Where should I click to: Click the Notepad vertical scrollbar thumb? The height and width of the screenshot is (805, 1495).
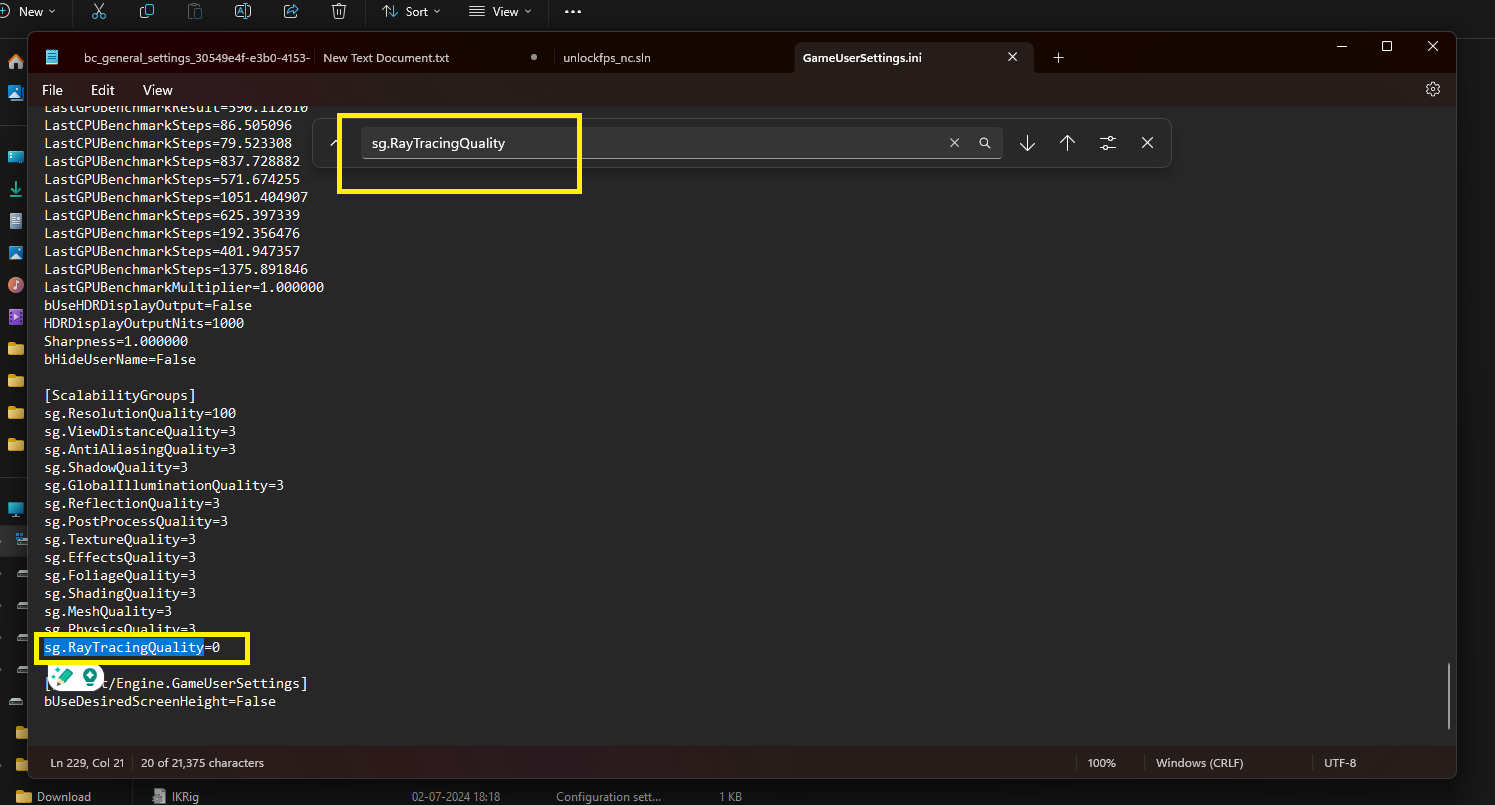tap(1448, 695)
